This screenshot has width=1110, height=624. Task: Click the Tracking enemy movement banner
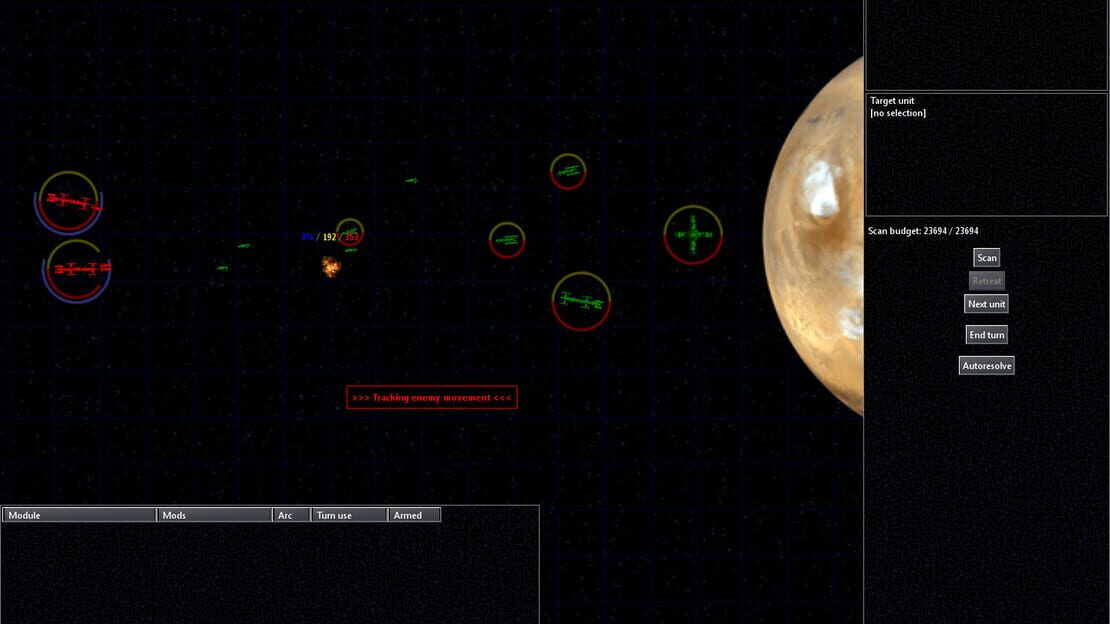(x=432, y=397)
